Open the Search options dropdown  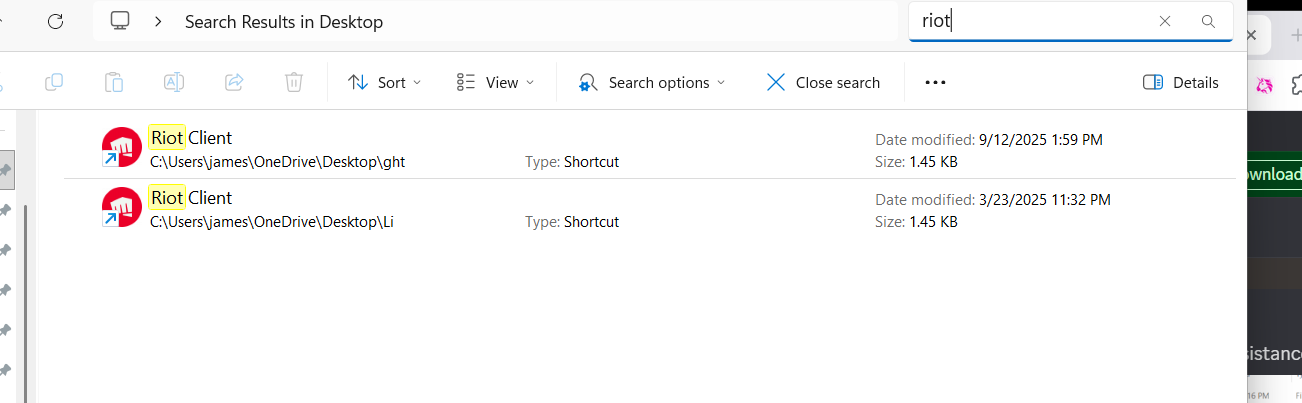pos(652,83)
